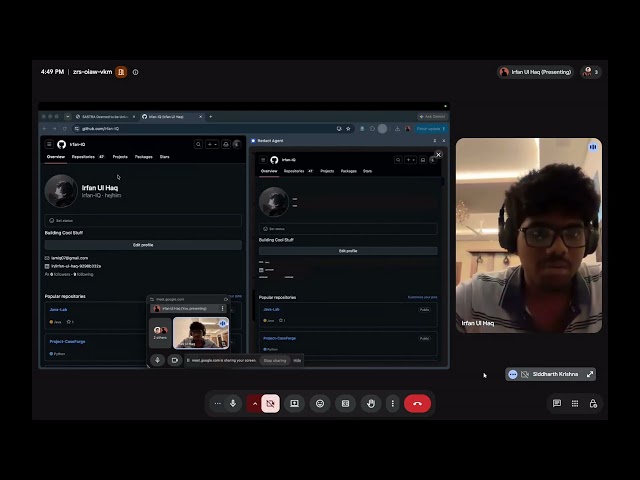Bookmark the page with the star icon

point(348,129)
